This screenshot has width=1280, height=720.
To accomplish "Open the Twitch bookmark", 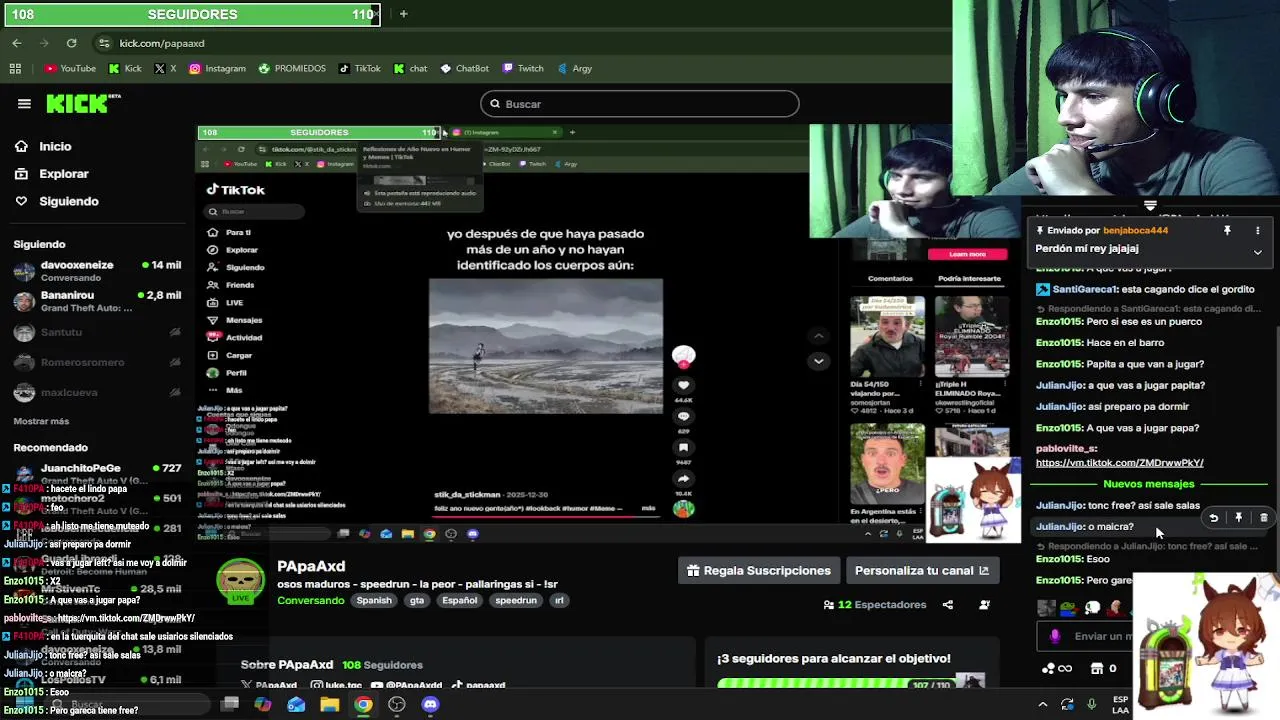I will click(x=522, y=68).
